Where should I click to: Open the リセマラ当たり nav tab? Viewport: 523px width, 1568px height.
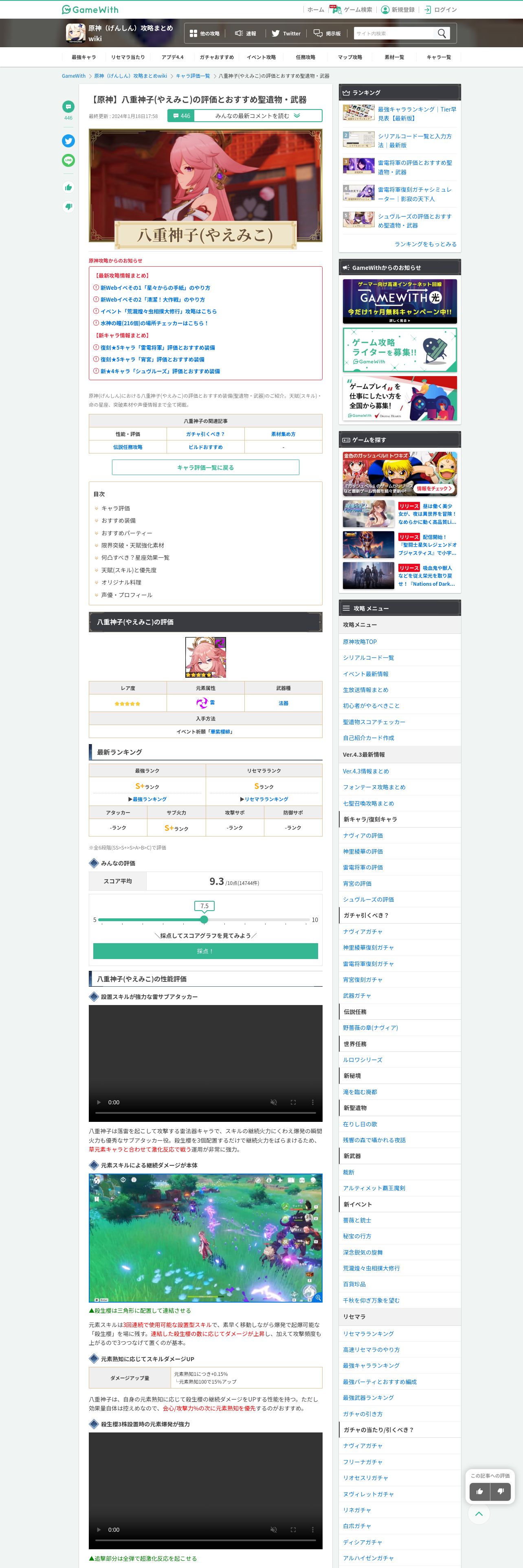click(x=128, y=57)
